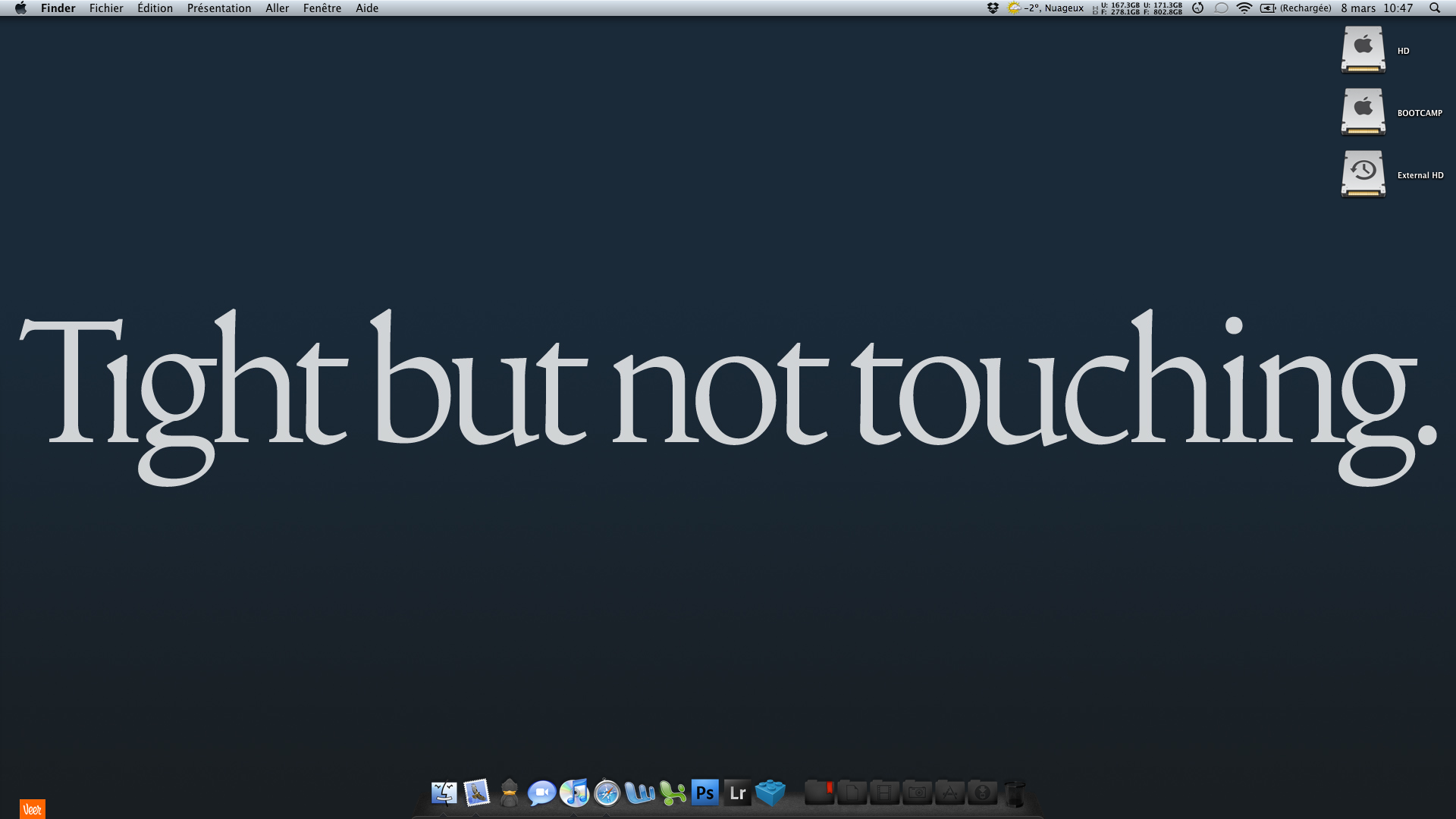1456x819 pixels.
Task: Open the Fichier menu
Action: point(106,8)
